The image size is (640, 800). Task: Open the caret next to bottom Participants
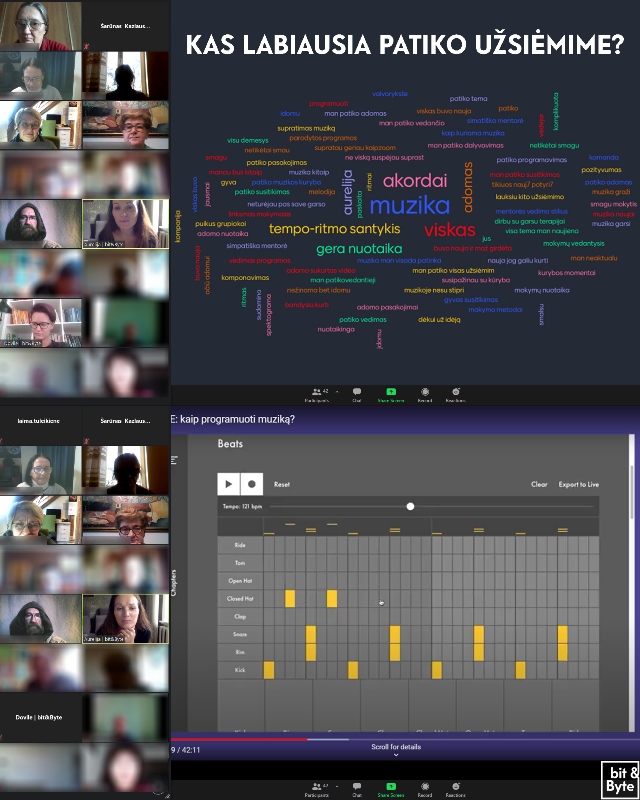point(337,784)
